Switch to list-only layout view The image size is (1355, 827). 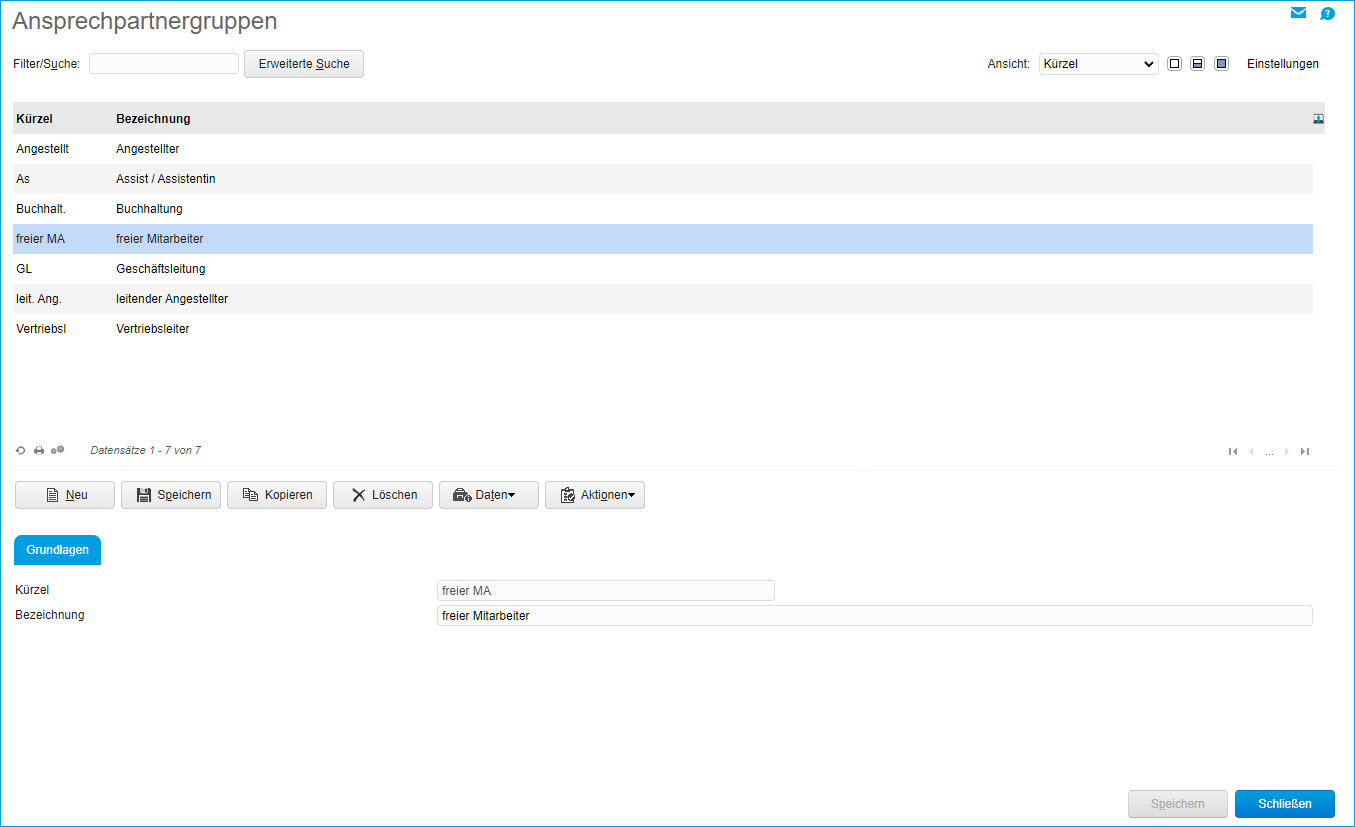pos(1174,64)
